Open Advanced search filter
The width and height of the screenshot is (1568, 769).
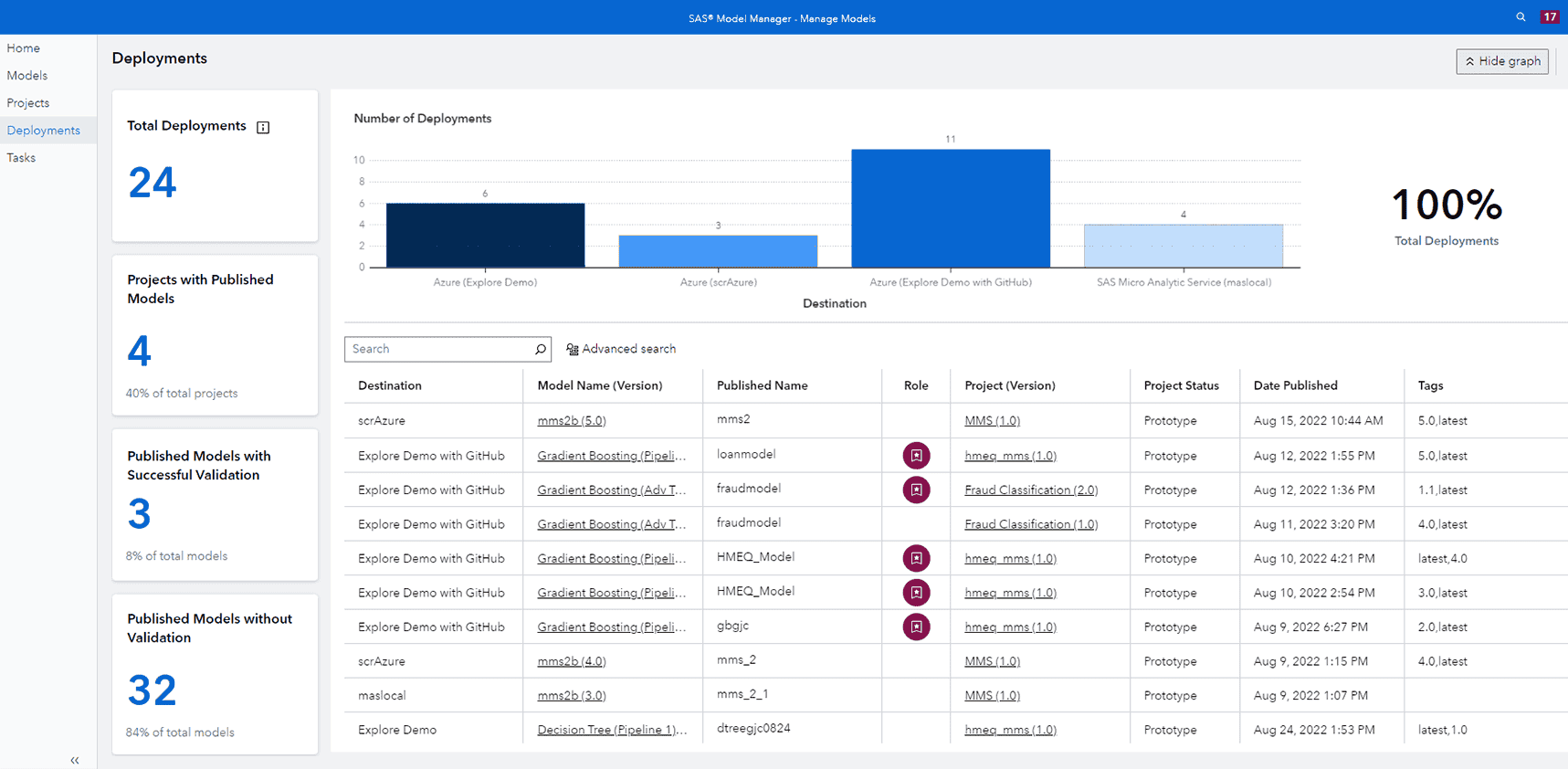coord(621,349)
